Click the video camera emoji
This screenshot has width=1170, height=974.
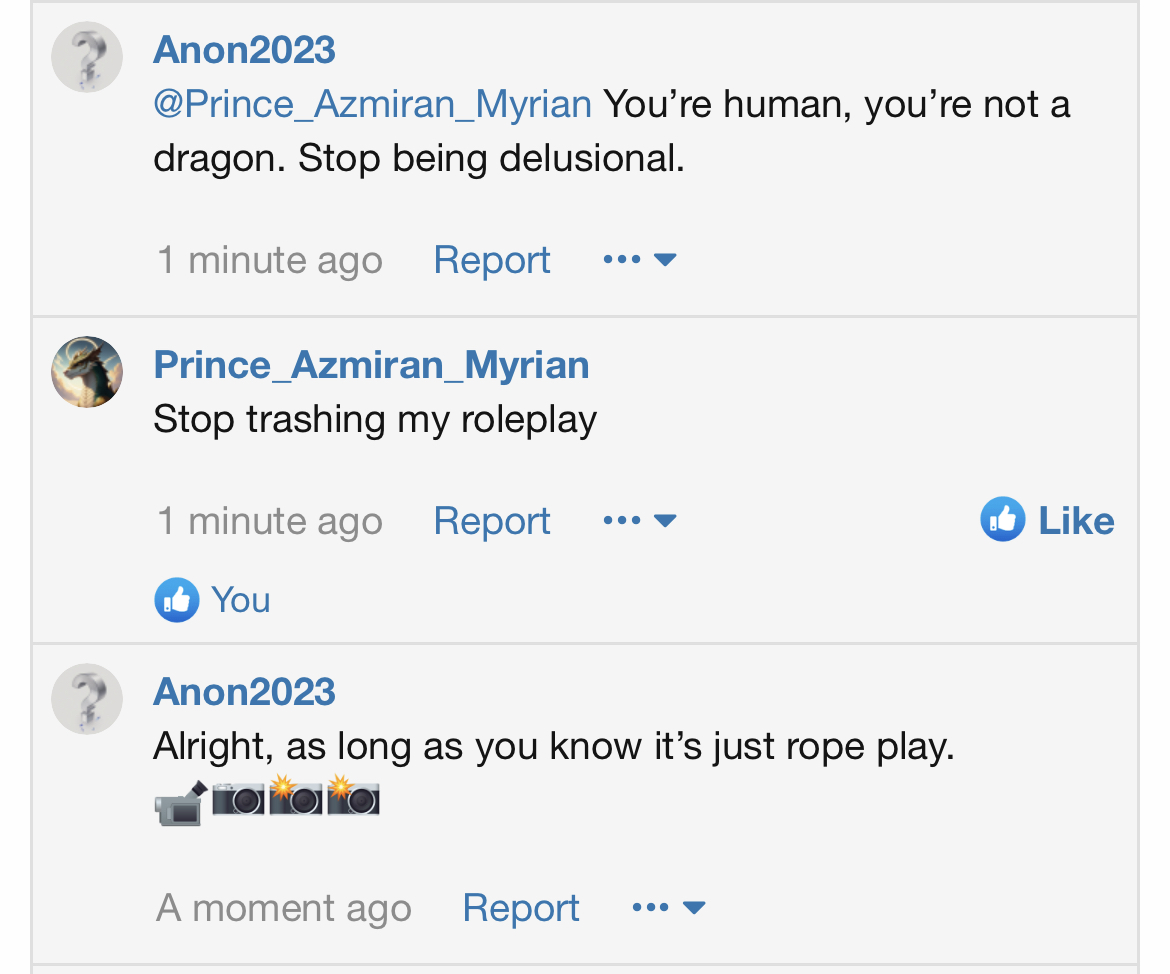pos(180,801)
